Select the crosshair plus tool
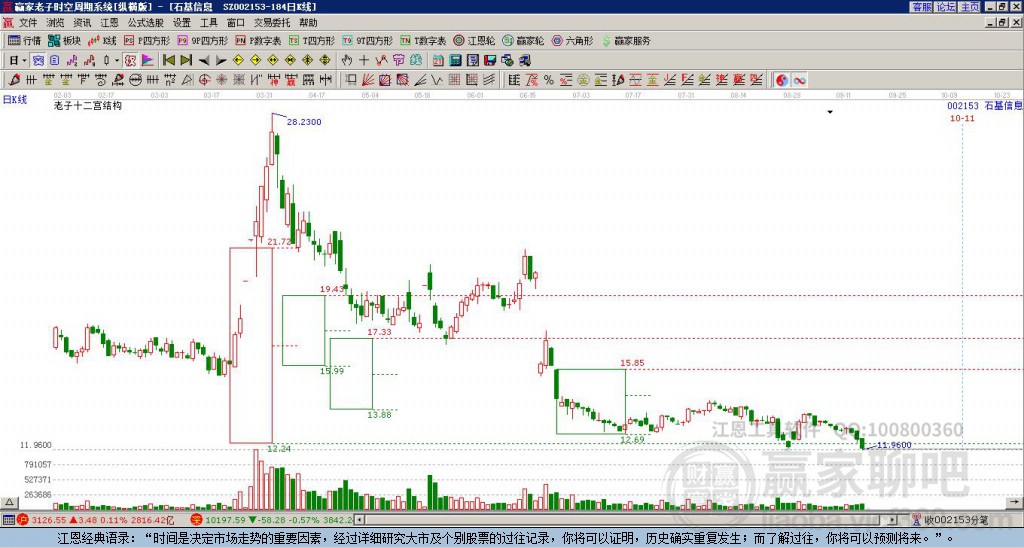This screenshot has width=1024, height=548. click(364, 61)
